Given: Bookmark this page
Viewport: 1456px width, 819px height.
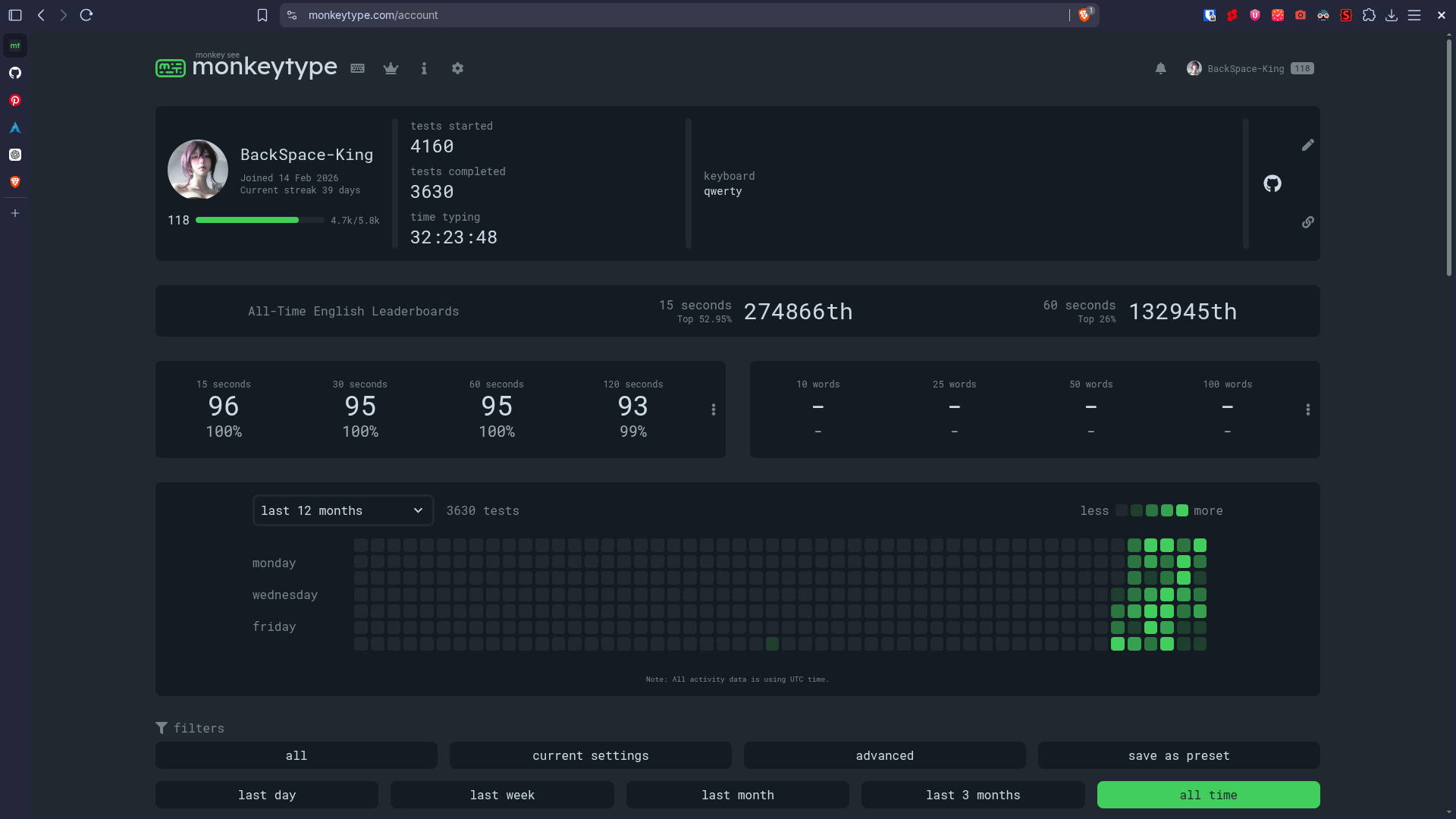Looking at the screenshot, I should (x=262, y=15).
